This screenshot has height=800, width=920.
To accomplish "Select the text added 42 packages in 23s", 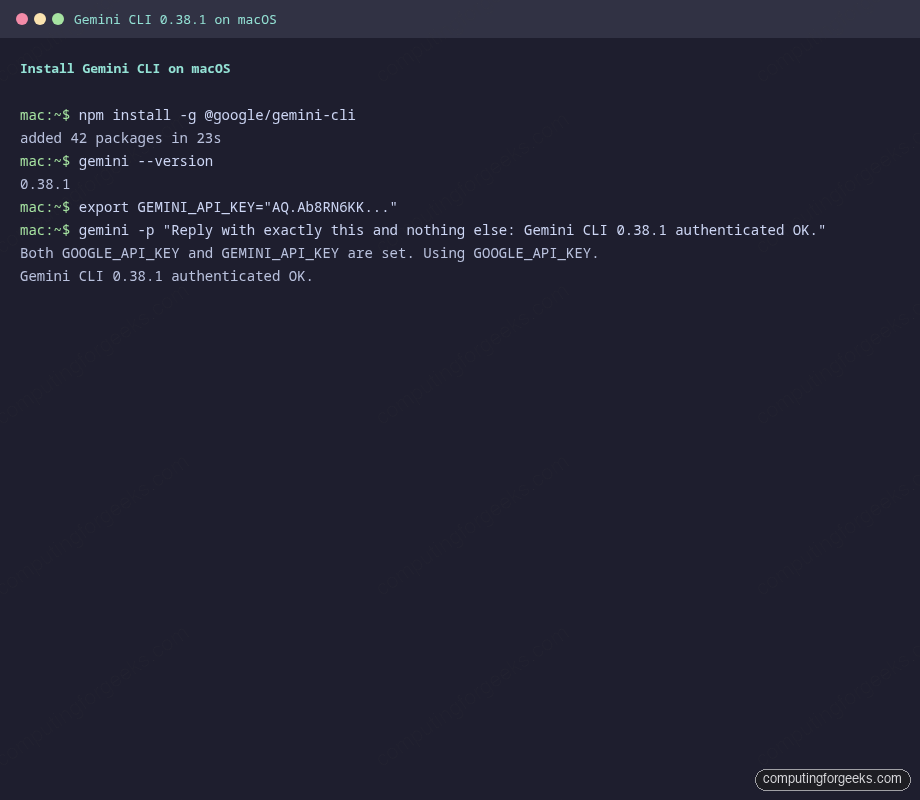I will pos(120,138).
